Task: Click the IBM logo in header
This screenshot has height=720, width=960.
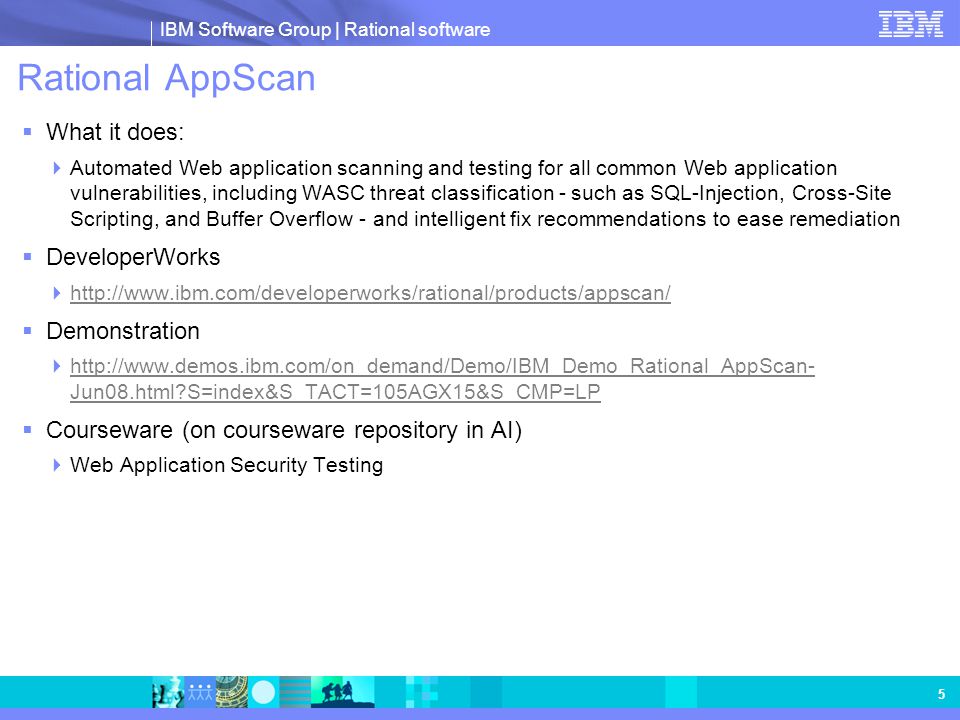Action: (910, 24)
